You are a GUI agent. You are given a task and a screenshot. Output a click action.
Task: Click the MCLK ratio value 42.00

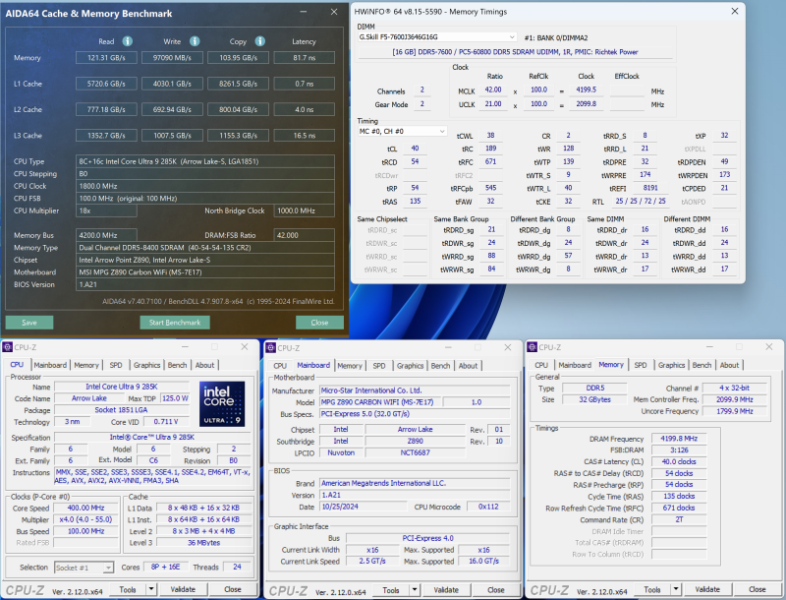point(493,90)
